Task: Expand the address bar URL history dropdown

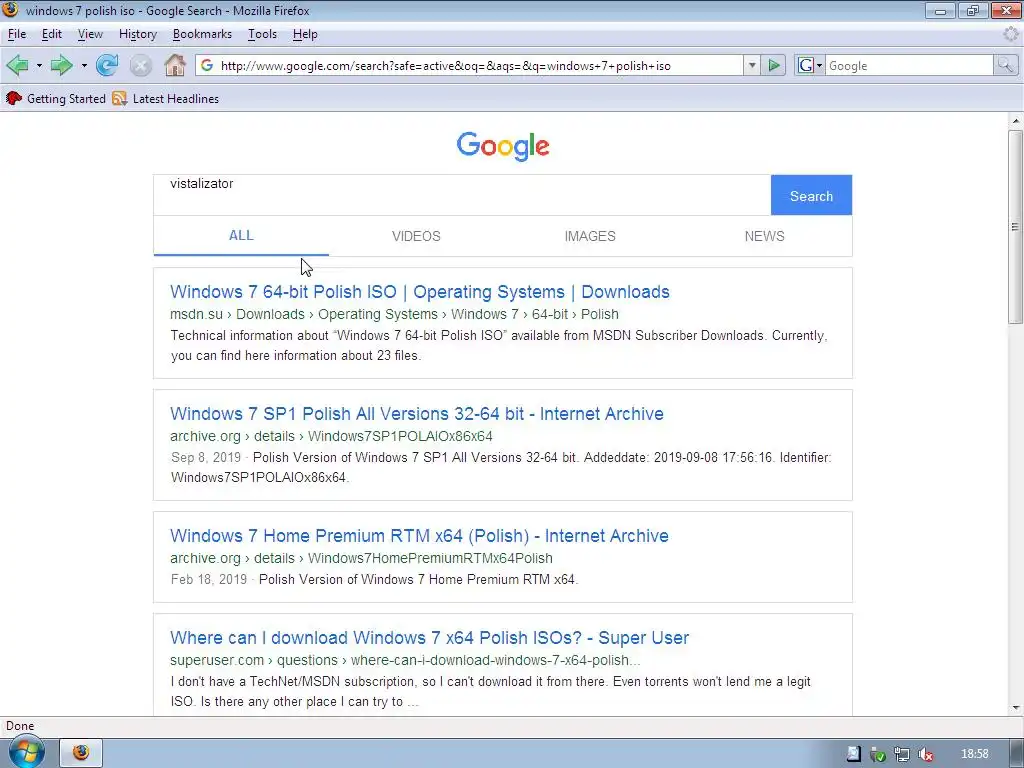Action: [752, 65]
